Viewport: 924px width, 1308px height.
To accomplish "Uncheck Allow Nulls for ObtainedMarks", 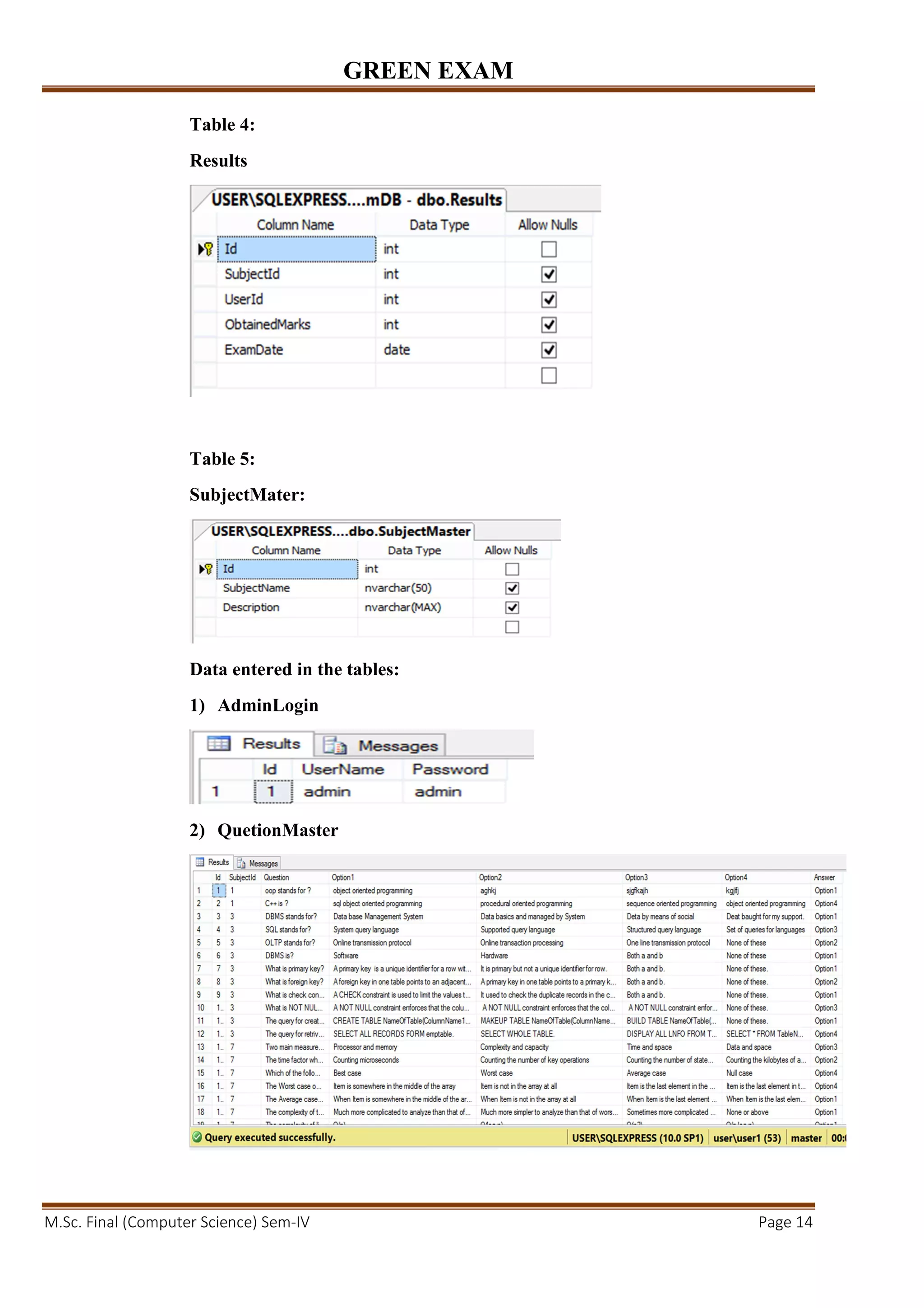I will tap(548, 325).
